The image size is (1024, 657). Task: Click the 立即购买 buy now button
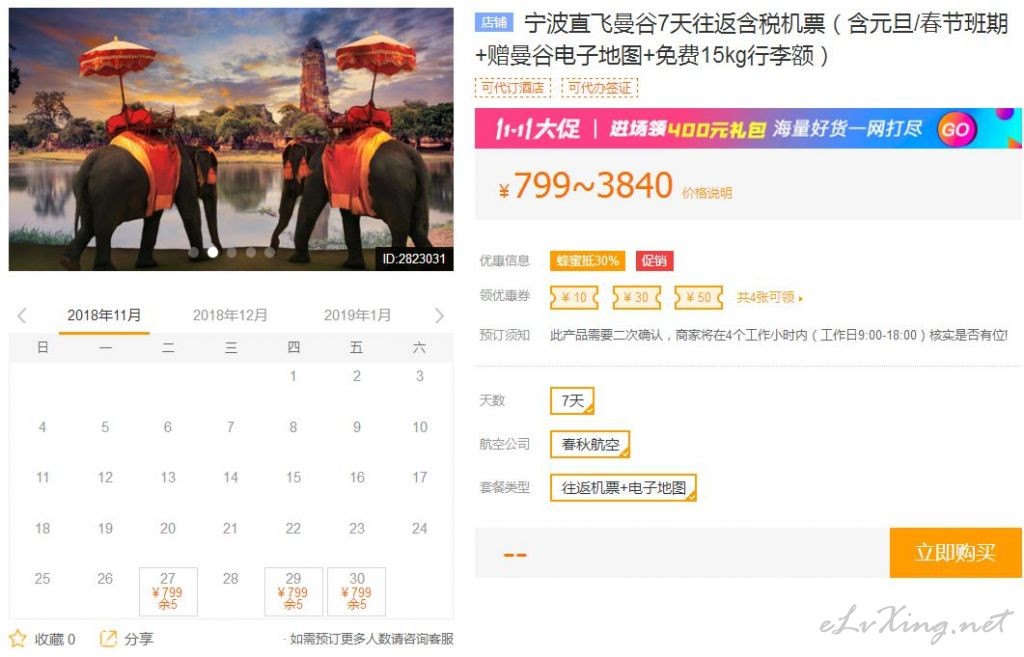[955, 553]
